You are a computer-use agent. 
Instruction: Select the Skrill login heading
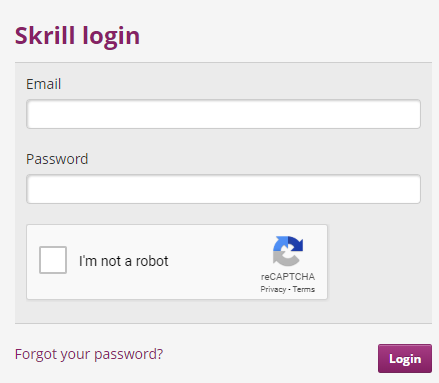point(77,36)
